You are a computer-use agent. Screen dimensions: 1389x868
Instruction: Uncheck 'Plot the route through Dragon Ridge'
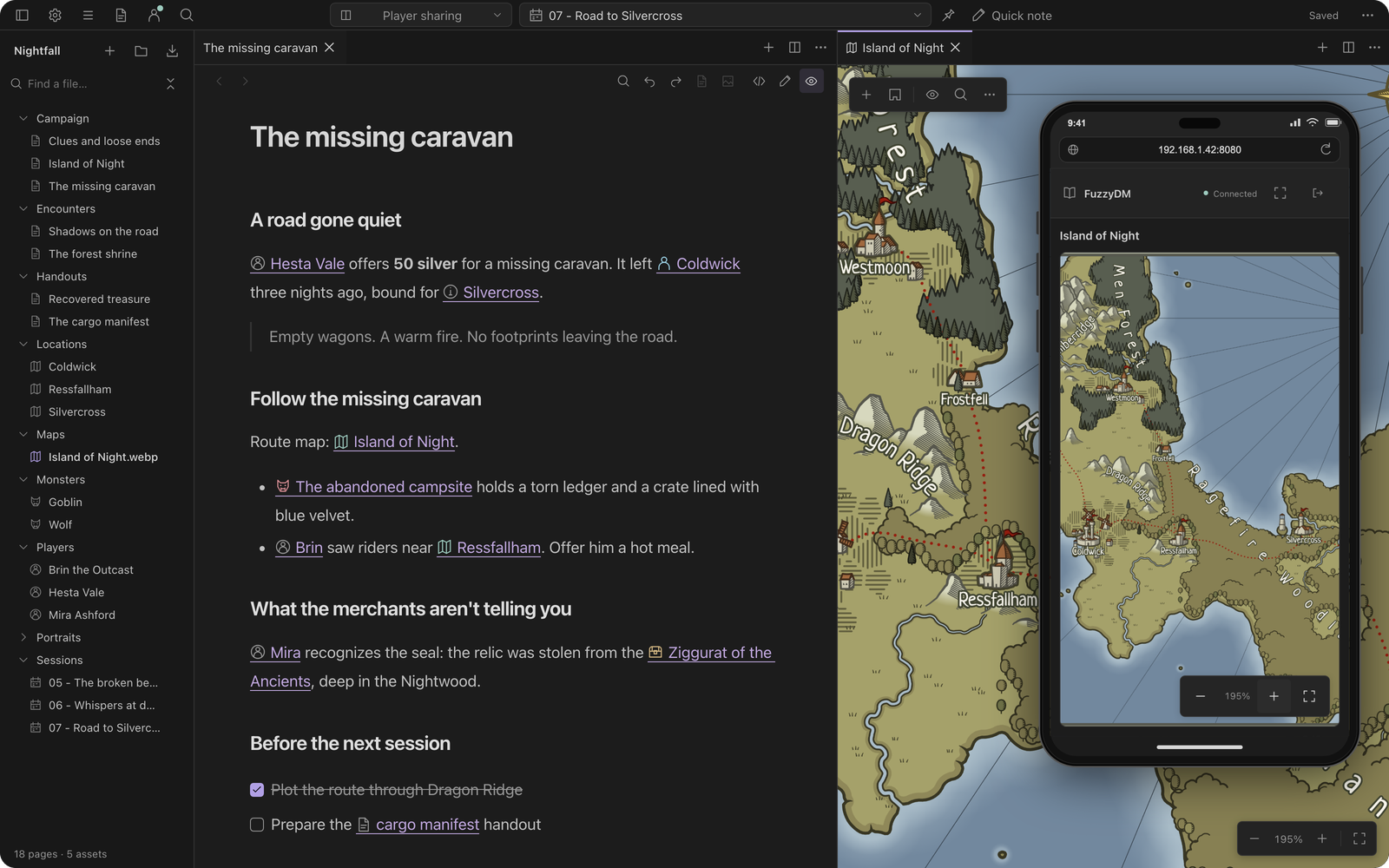coord(257,790)
